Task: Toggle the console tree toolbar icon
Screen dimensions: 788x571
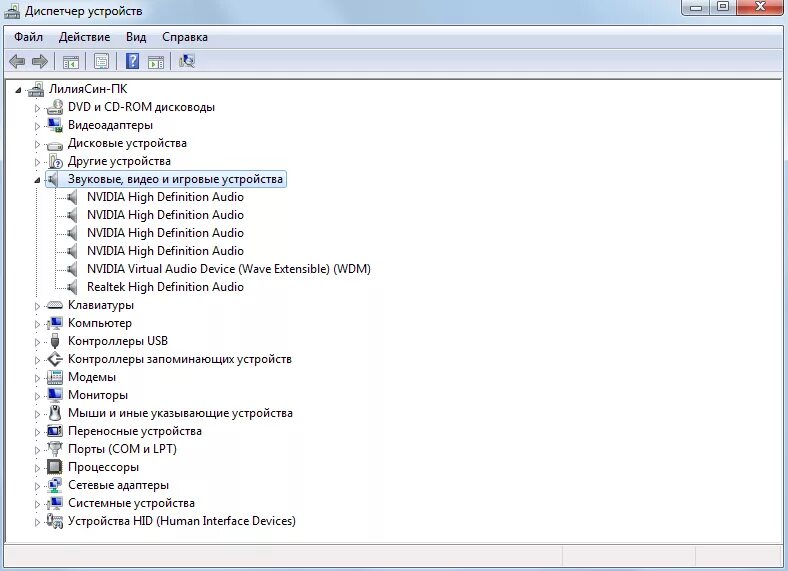Action: [71, 62]
